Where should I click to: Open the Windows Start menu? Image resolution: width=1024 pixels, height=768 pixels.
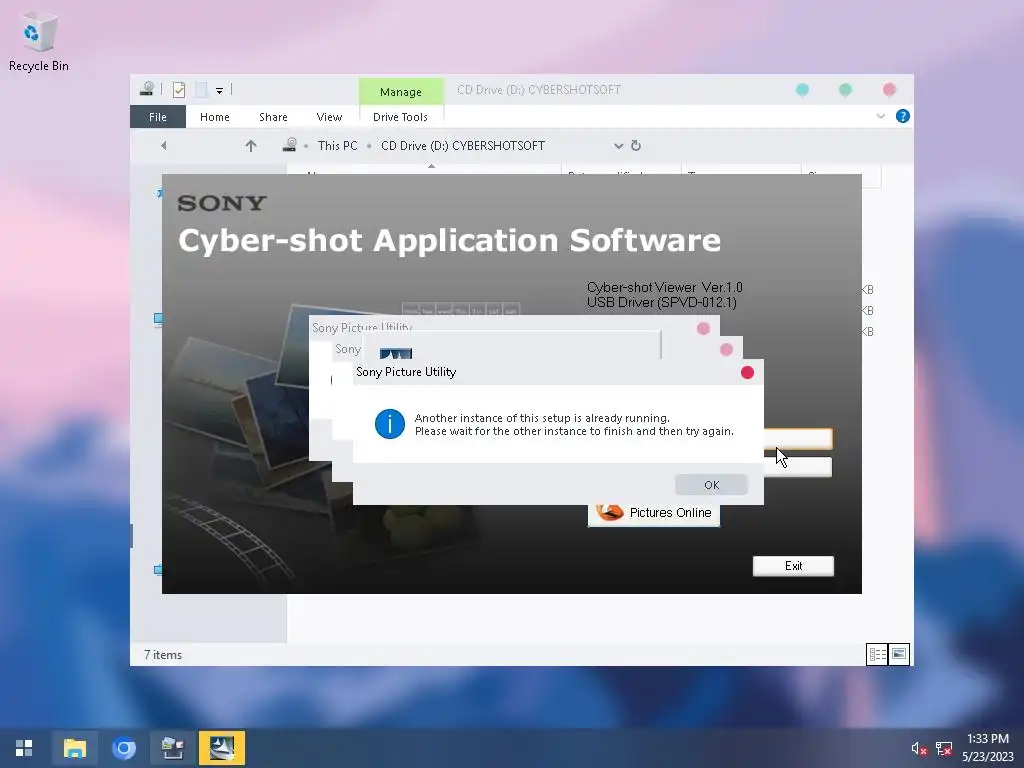pyautogui.click(x=24, y=748)
